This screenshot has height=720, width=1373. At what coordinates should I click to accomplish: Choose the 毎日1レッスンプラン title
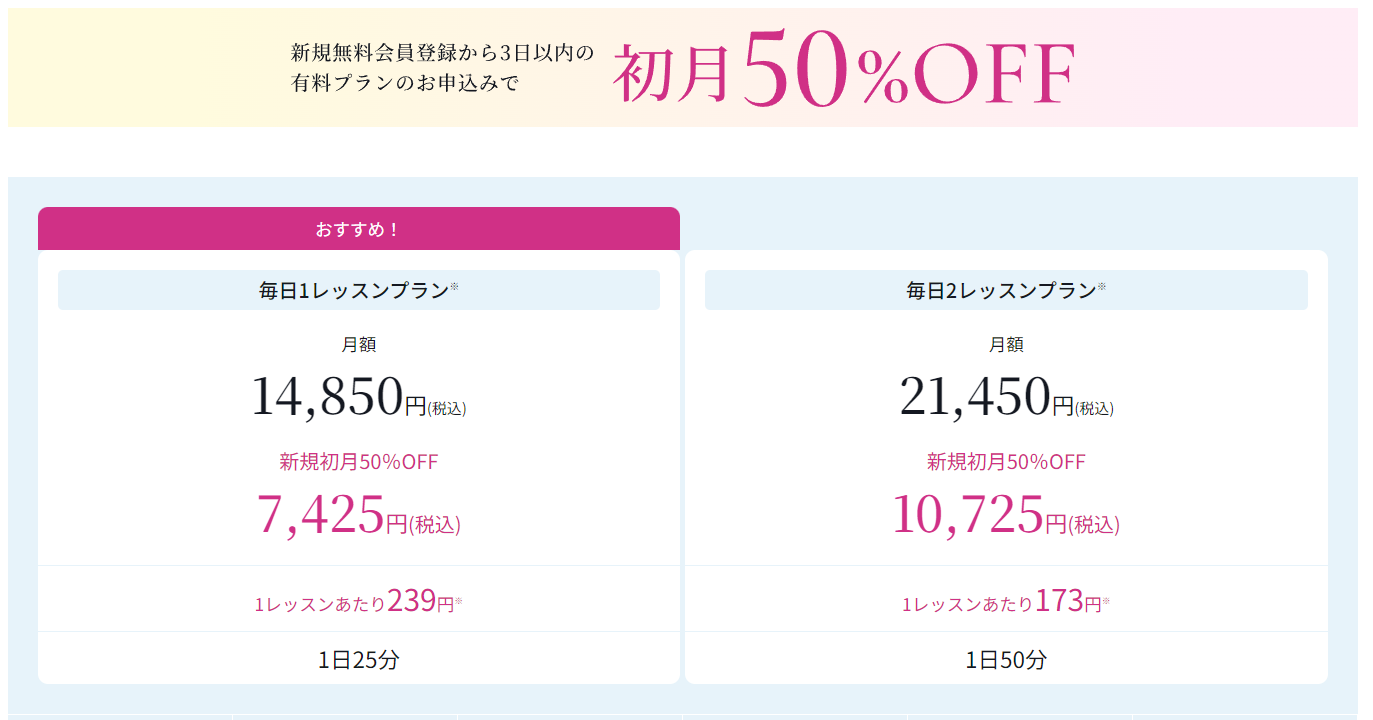click(x=354, y=291)
